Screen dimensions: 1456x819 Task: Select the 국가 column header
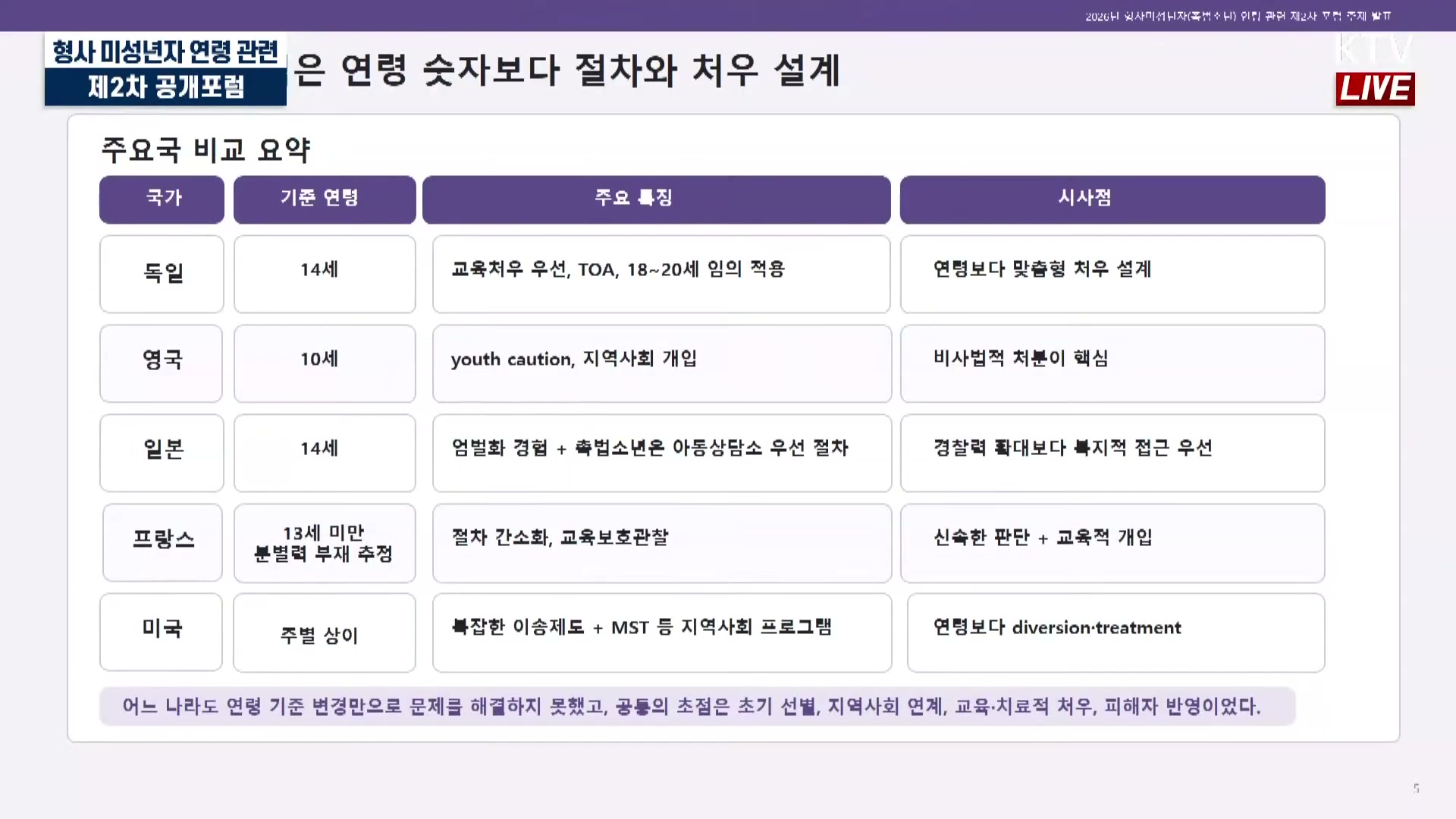[162, 199]
